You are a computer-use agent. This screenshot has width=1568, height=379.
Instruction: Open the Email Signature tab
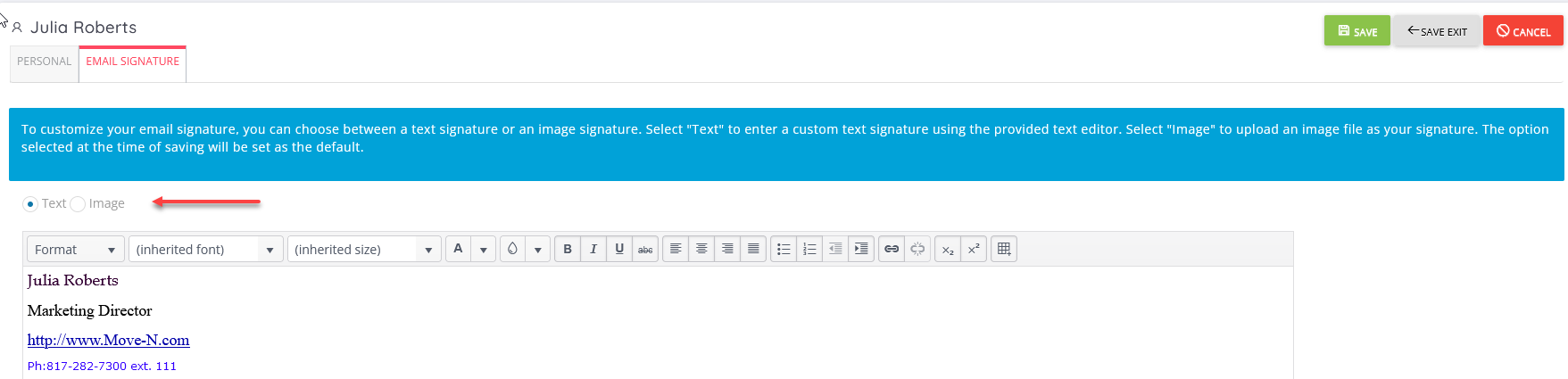point(133,62)
